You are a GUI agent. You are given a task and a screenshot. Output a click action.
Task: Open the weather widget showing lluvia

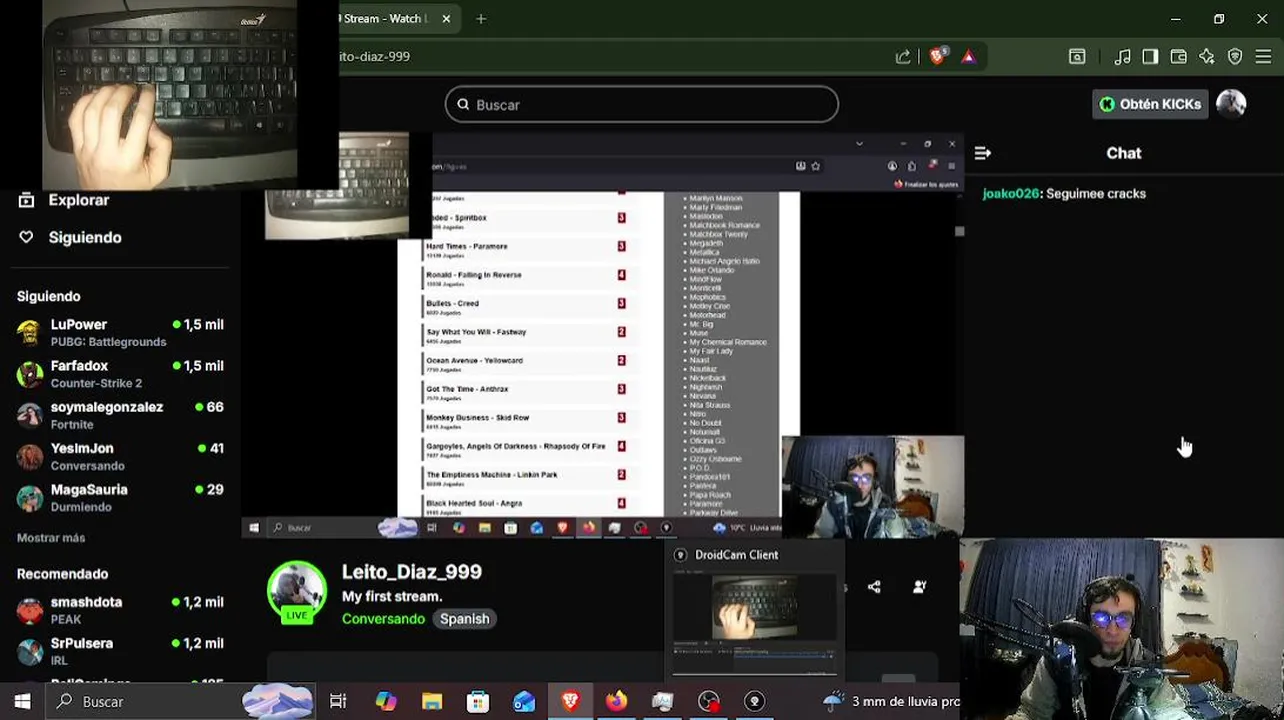pyautogui.click(x=890, y=702)
